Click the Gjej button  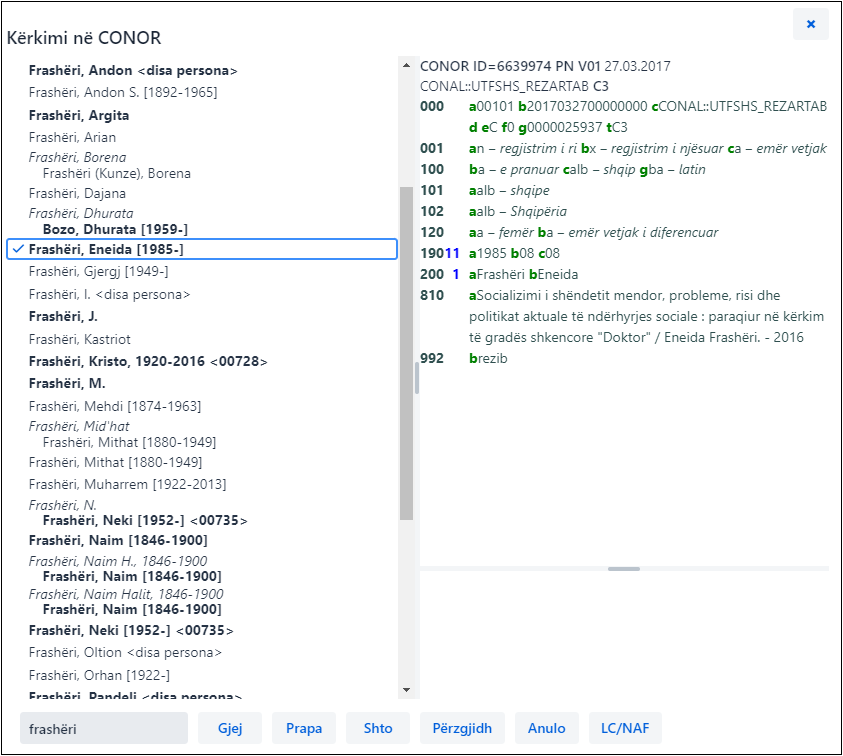[x=230, y=728]
